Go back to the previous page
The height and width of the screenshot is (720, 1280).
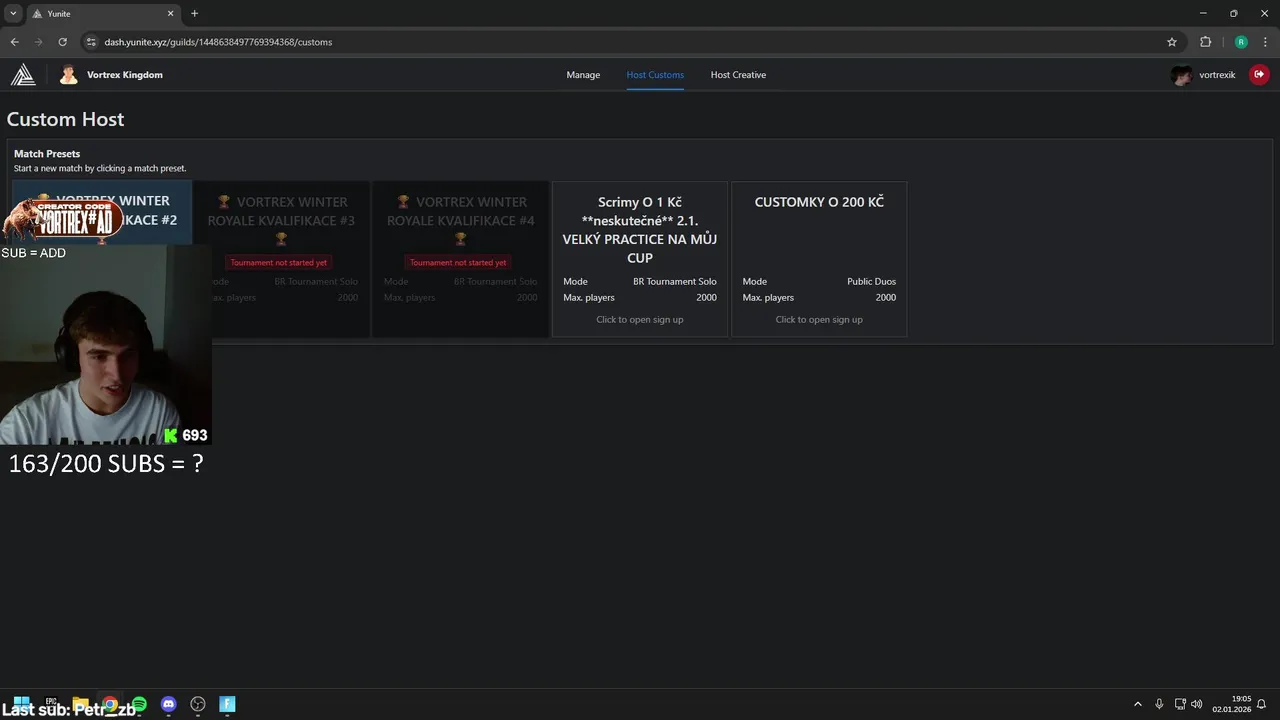[x=14, y=42]
